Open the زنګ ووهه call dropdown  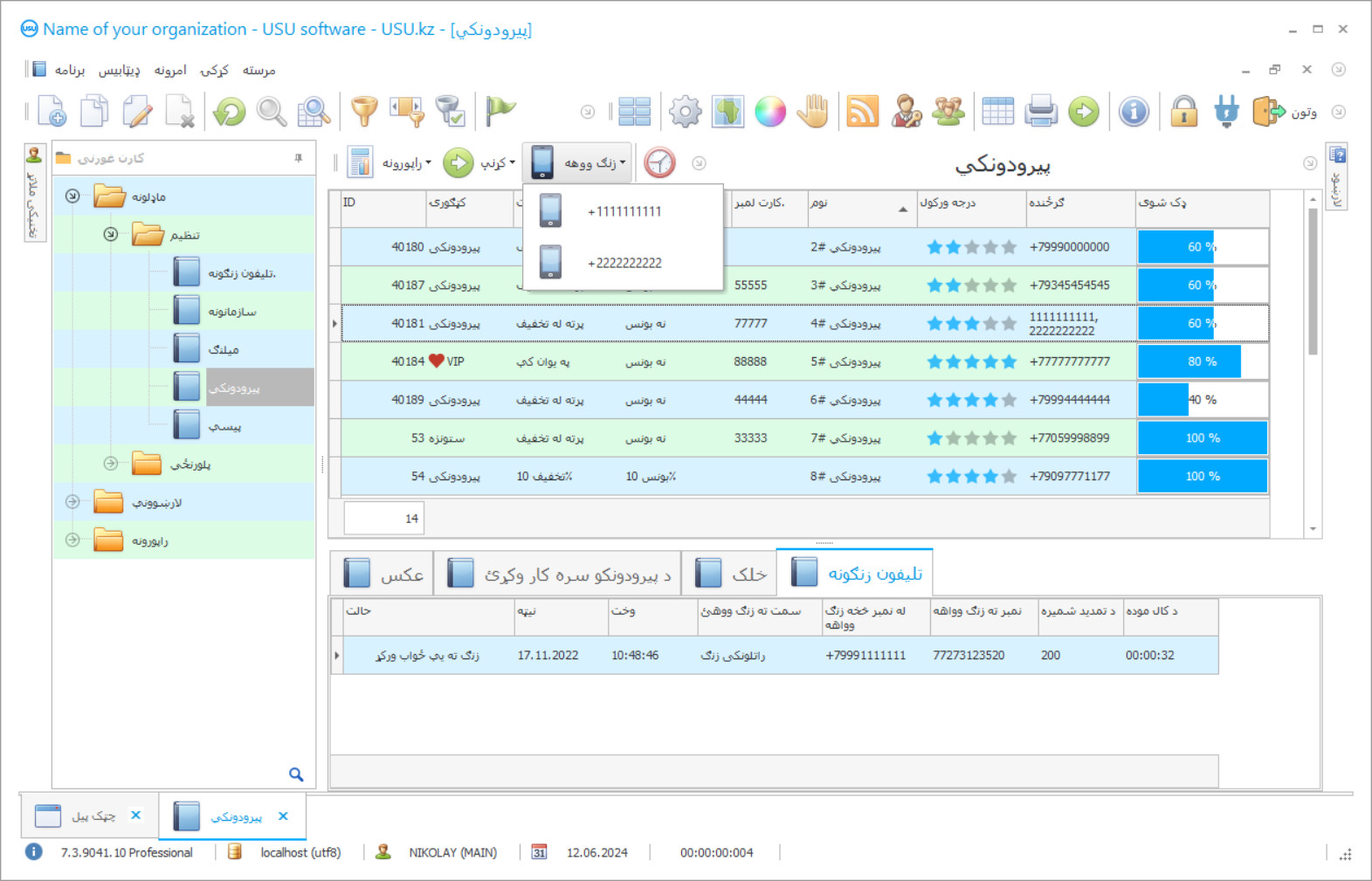click(577, 163)
